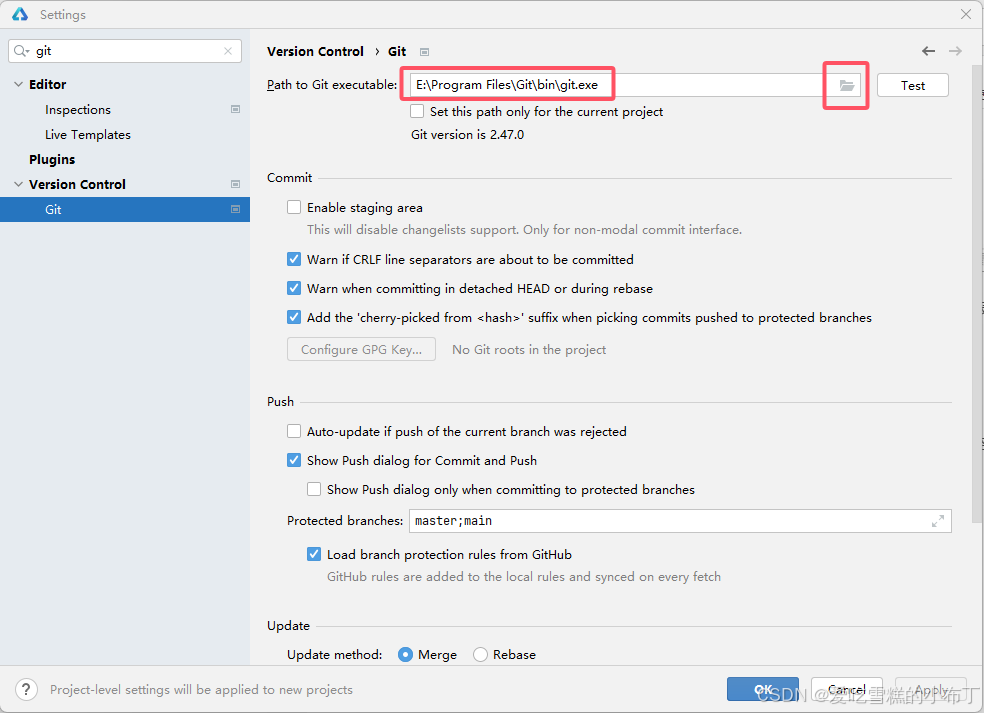Click the Protected branches input field
Viewport: 984px width, 713px height.
(x=680, y=521)
